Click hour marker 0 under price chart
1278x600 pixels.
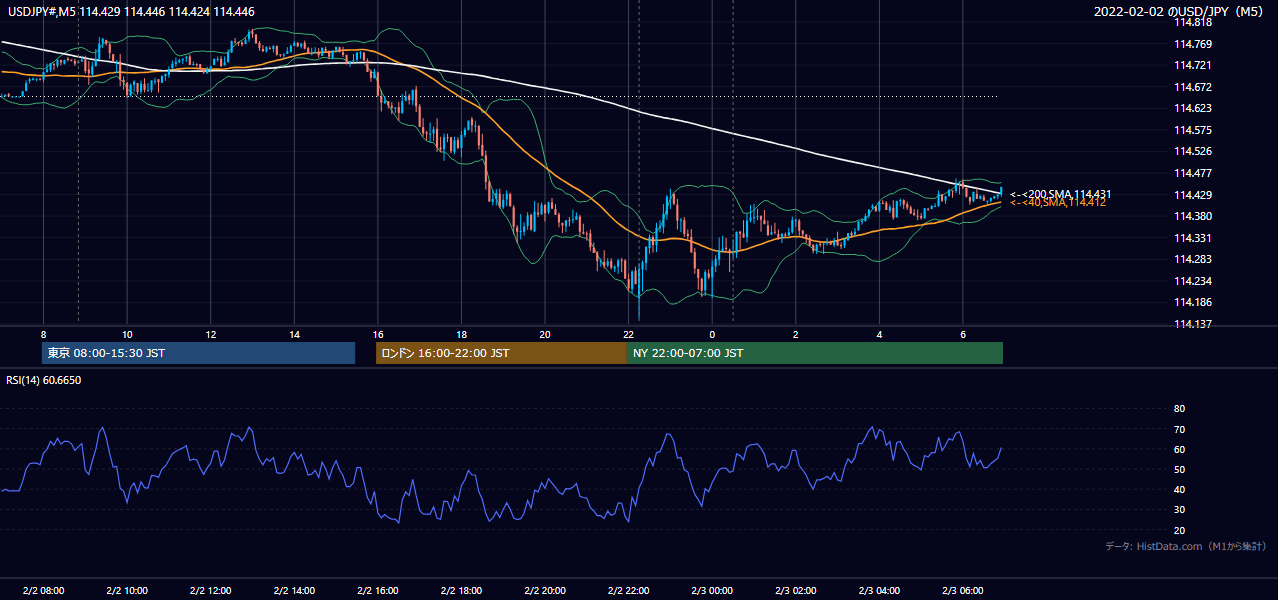pyautogui.click(x=712, y=334)
